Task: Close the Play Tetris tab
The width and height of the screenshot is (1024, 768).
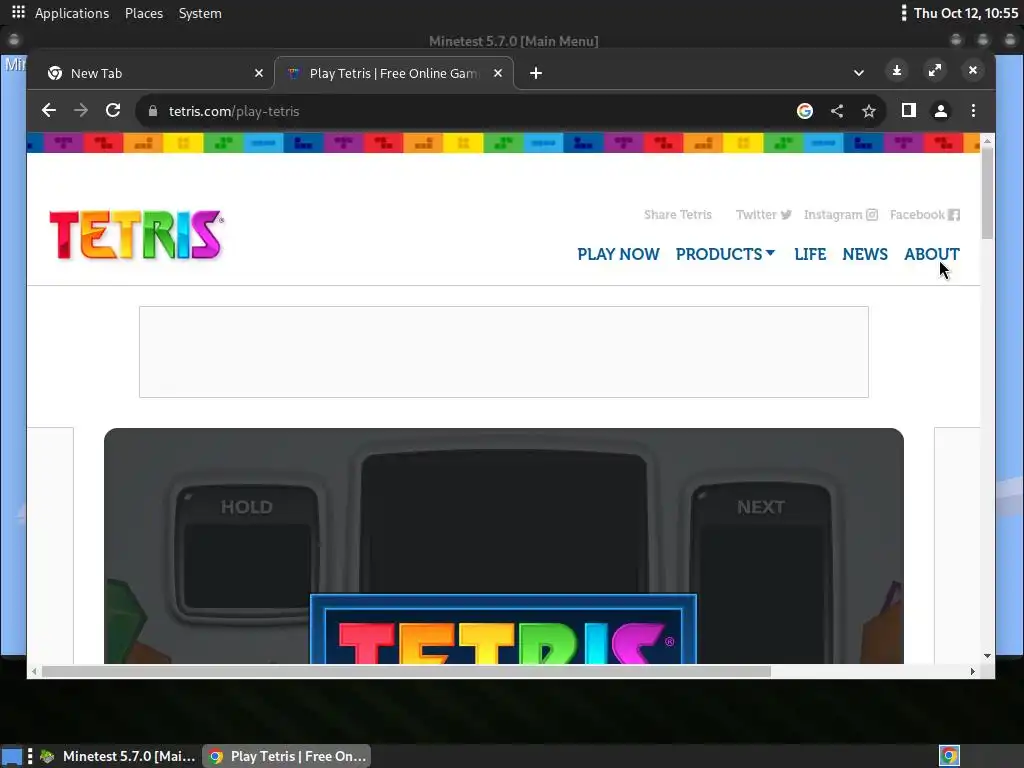Action: point(498,73)
